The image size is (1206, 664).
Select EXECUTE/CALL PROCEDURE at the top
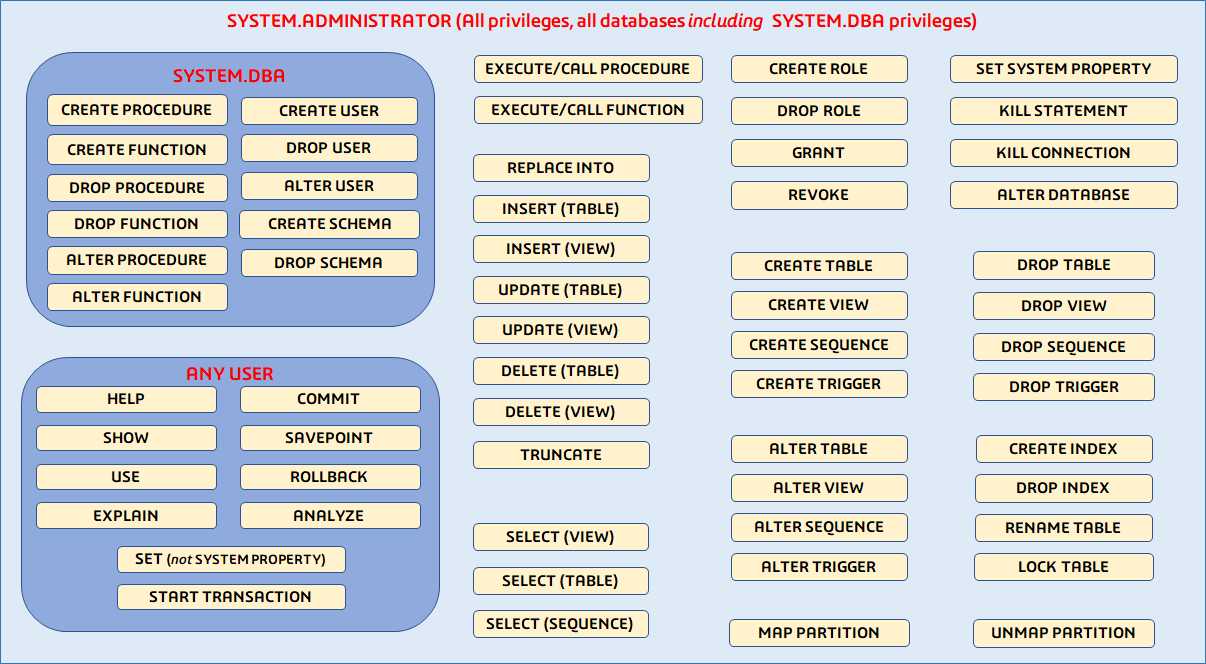pyautogui.click(x=588, y=69)
